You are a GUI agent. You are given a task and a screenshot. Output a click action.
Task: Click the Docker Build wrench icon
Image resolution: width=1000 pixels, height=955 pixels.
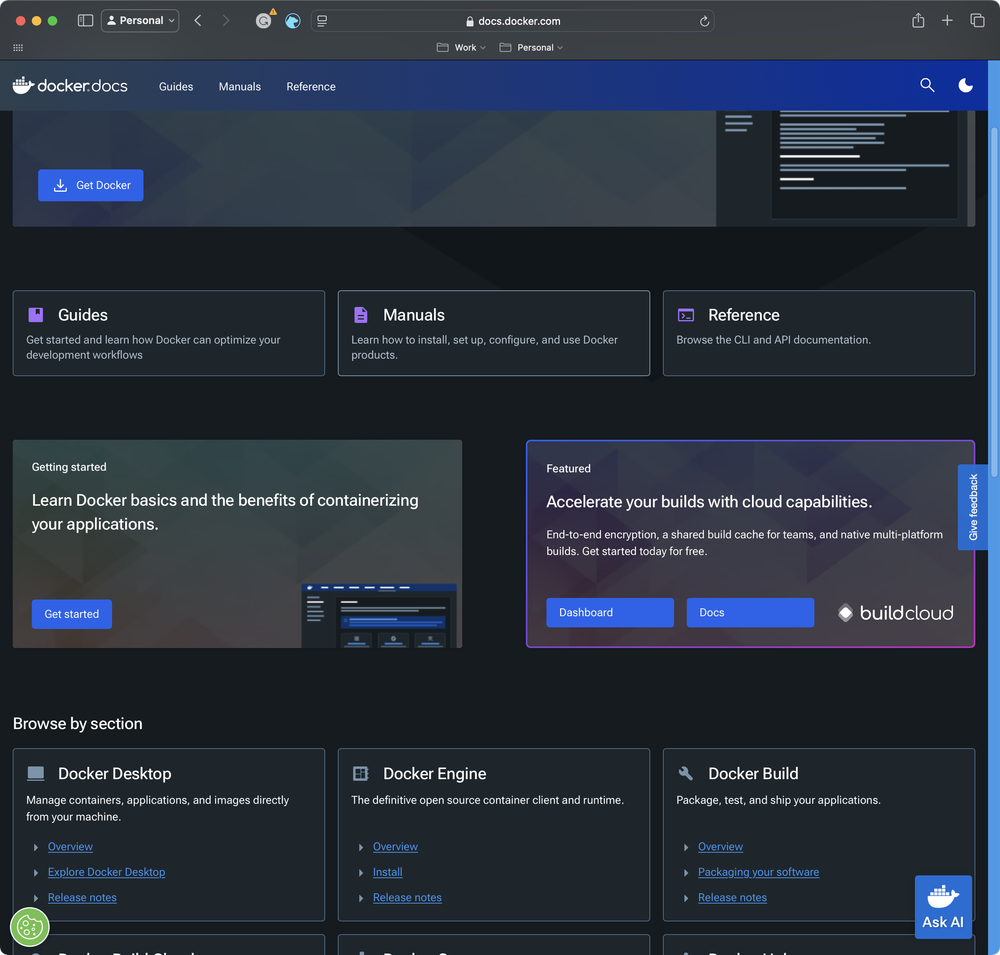pos(686,773)
